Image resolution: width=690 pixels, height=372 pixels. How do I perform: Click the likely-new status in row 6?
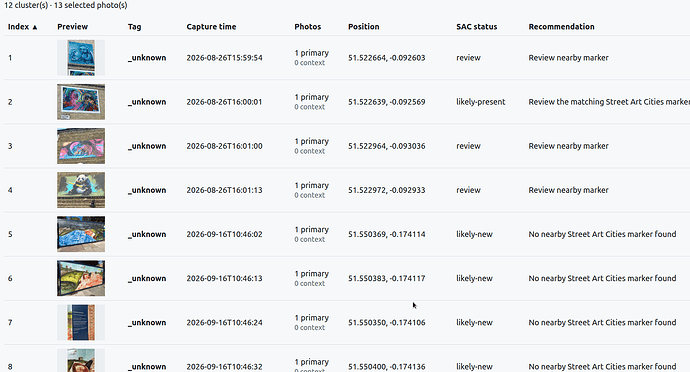474,278
